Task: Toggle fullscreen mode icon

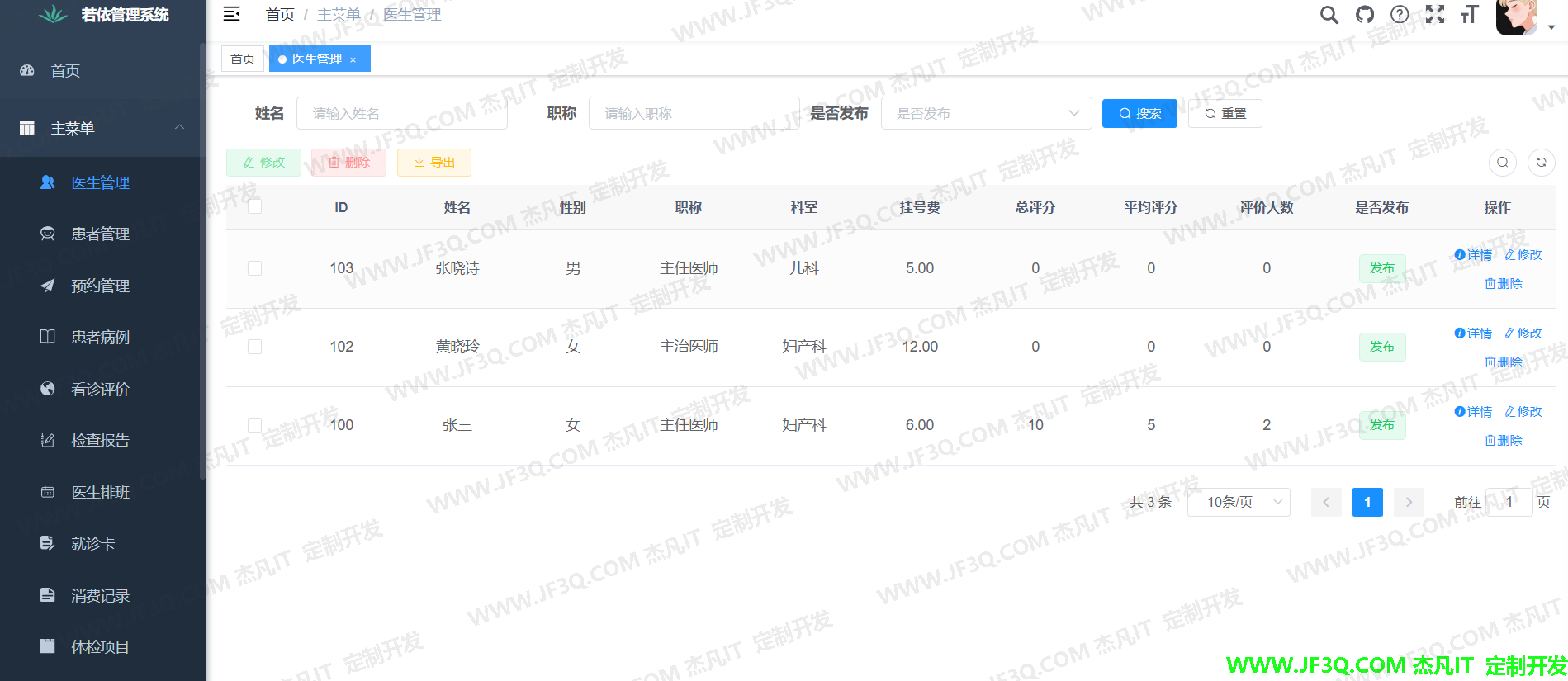Action: [x=1435, y=15]
